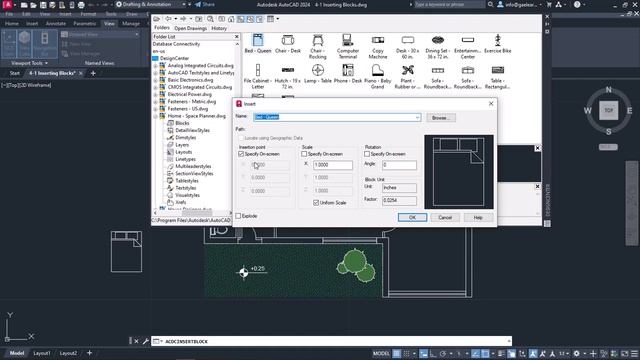640x360 pixels.
Task: Toggle snap mode in status bar
Action: coord(407,353)
